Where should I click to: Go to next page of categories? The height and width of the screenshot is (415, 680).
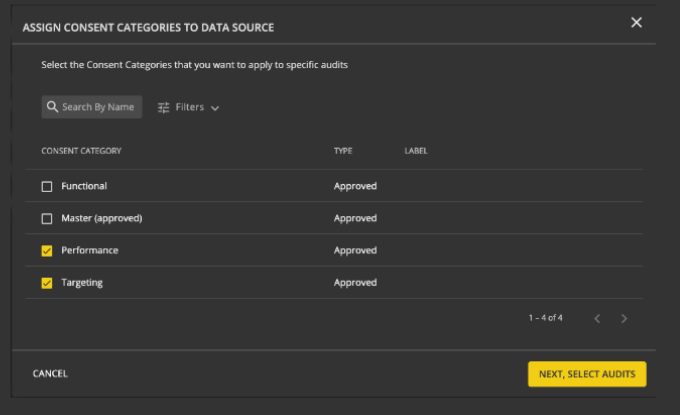[x=624, y=318]
